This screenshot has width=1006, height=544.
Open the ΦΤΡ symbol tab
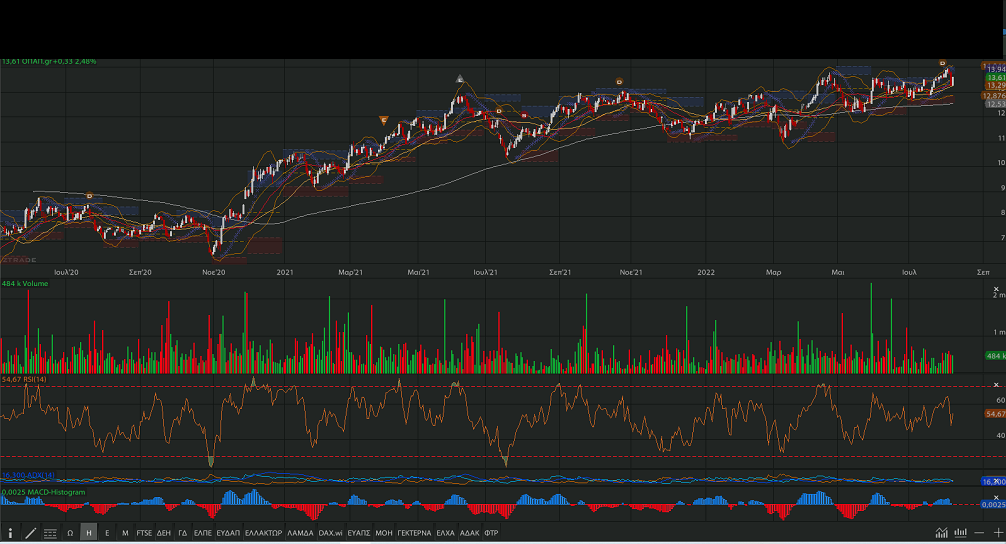[x=491, y=532]
